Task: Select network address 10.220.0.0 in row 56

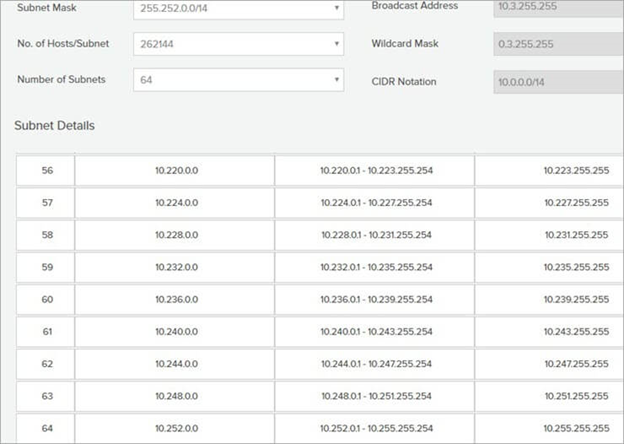Action: click(x=176, y=171)
